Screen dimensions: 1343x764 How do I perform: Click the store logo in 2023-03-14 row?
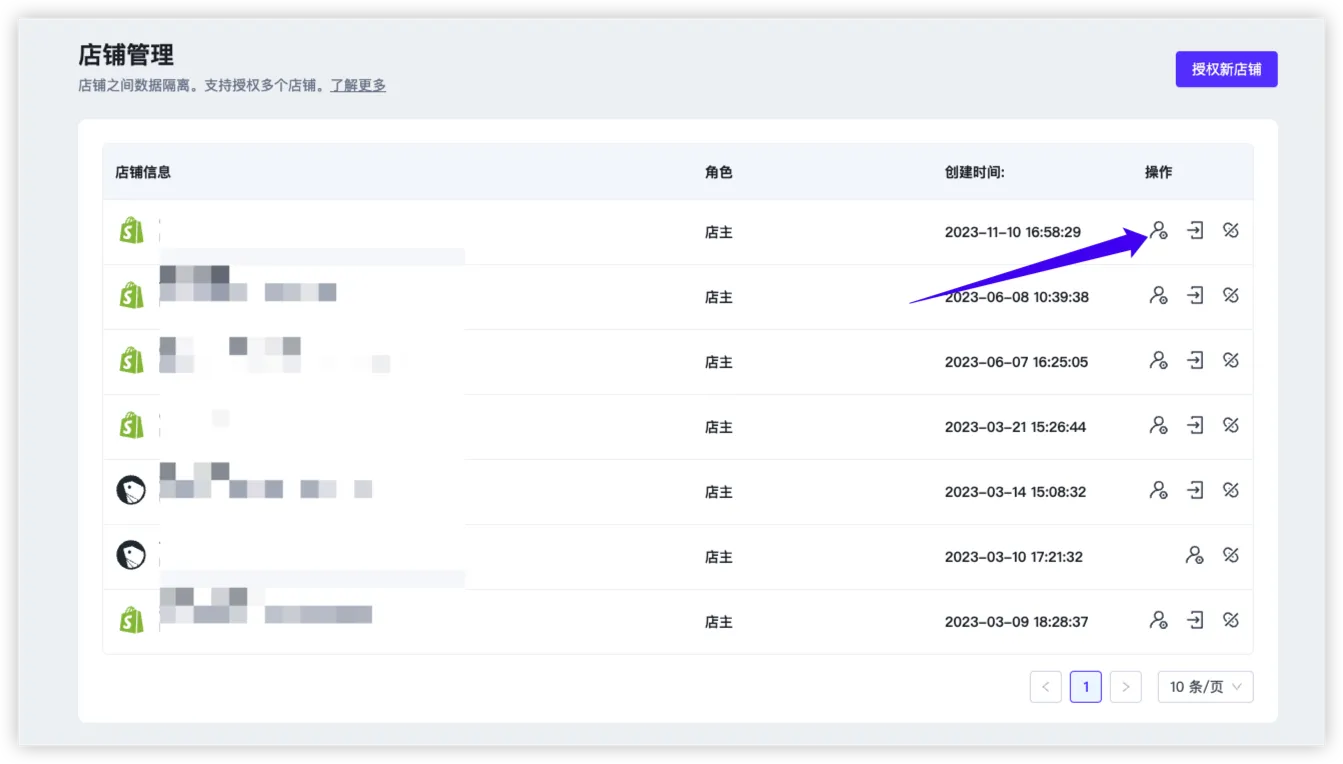pyautogui.click(x=131, y=491)
